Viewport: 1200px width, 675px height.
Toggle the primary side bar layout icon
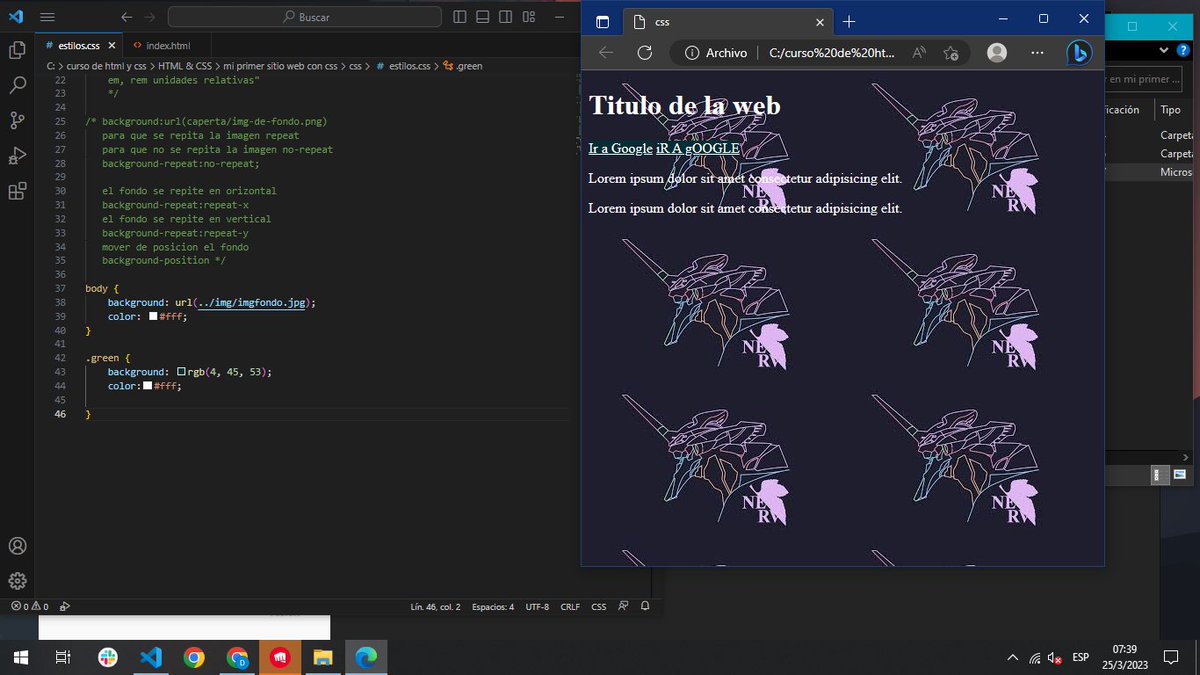click(x=460, y=17)
